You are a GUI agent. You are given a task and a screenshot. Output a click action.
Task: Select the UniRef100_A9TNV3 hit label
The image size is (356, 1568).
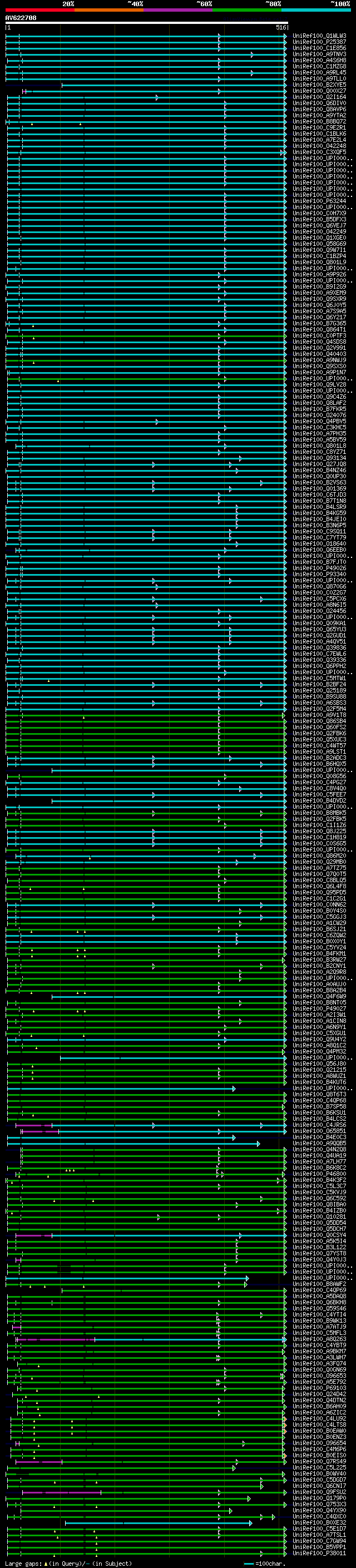point(319,54)
